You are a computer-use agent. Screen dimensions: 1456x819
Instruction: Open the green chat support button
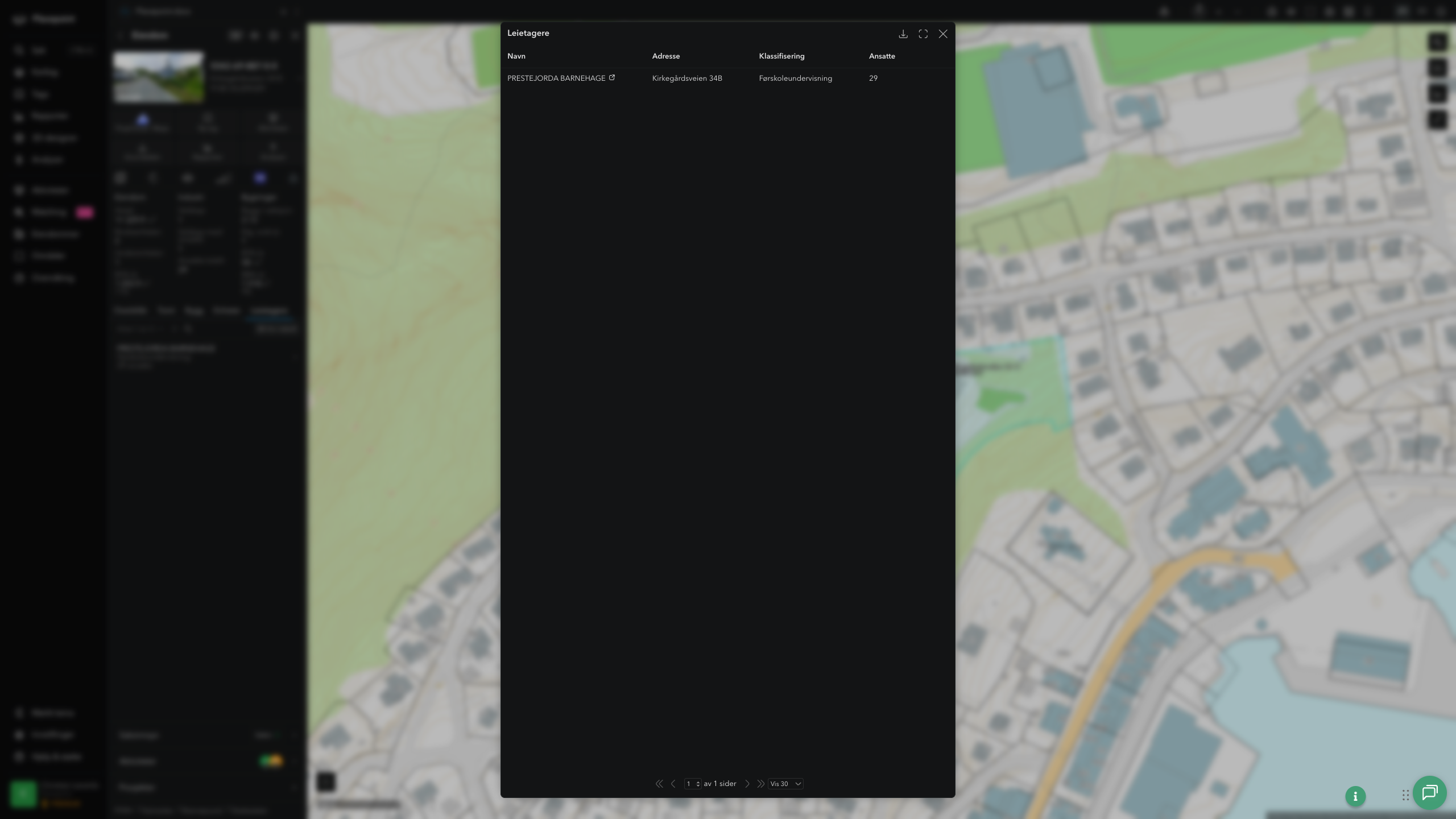[1430, 793]
